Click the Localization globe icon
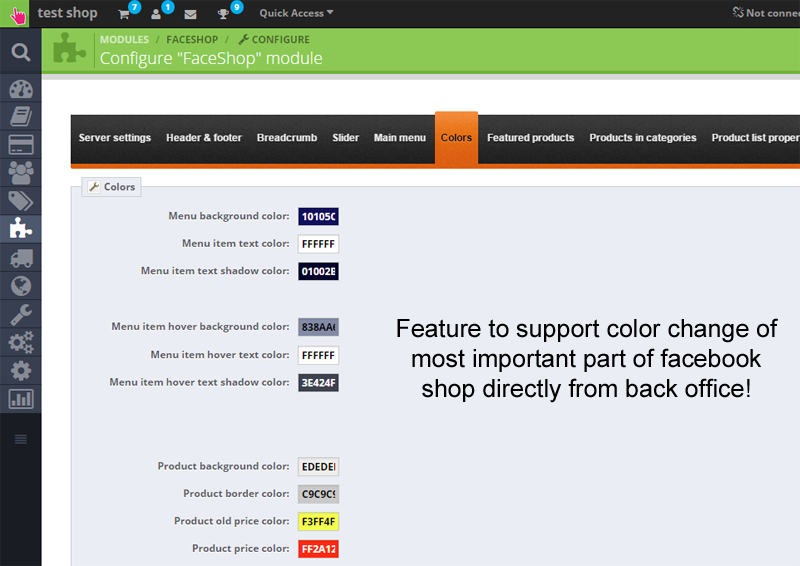 coord(20,286)
